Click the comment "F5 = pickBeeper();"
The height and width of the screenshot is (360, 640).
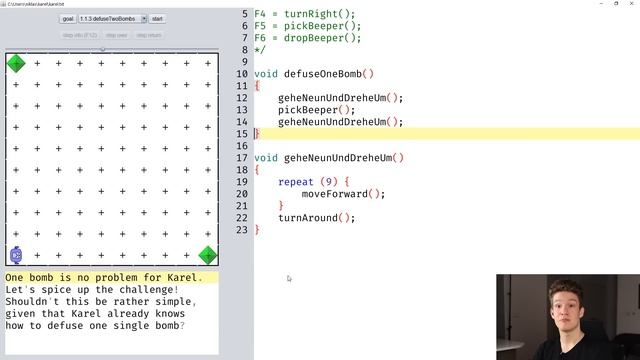click(x=308, y=26)
